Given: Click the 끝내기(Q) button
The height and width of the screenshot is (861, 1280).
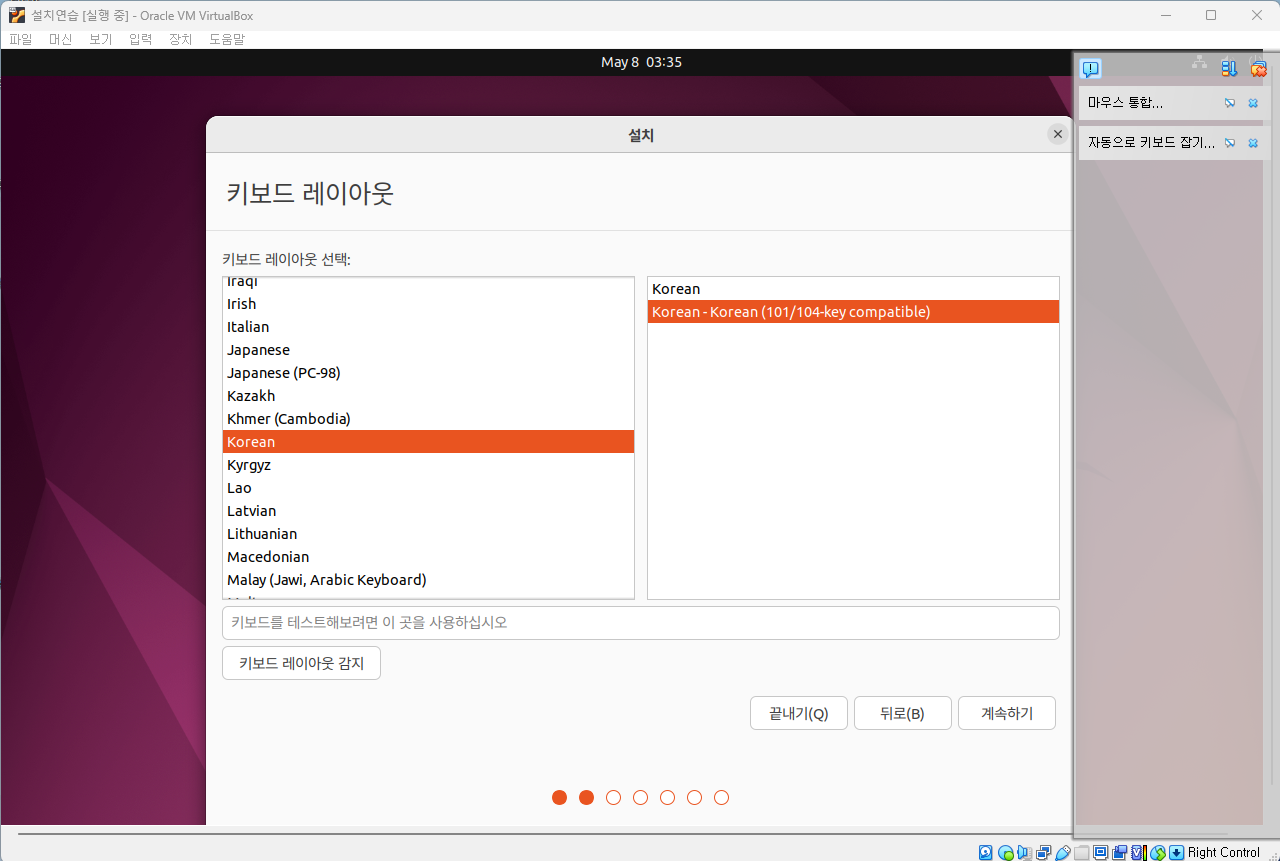Looking at the screenshot, I should coord(799,713).
